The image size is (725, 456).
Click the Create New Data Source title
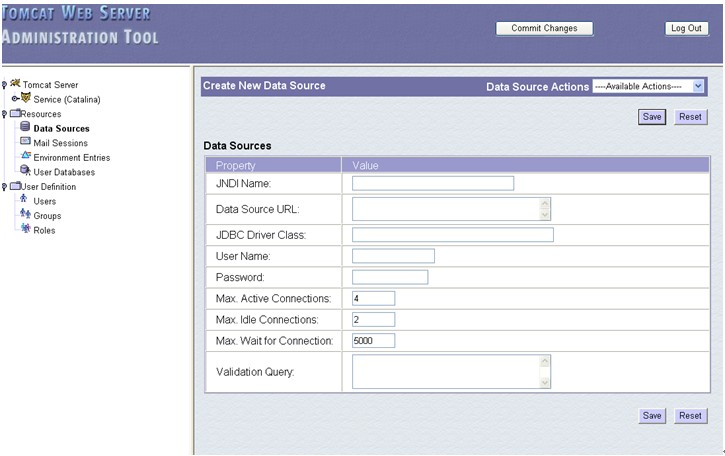(x=264, y=86)
